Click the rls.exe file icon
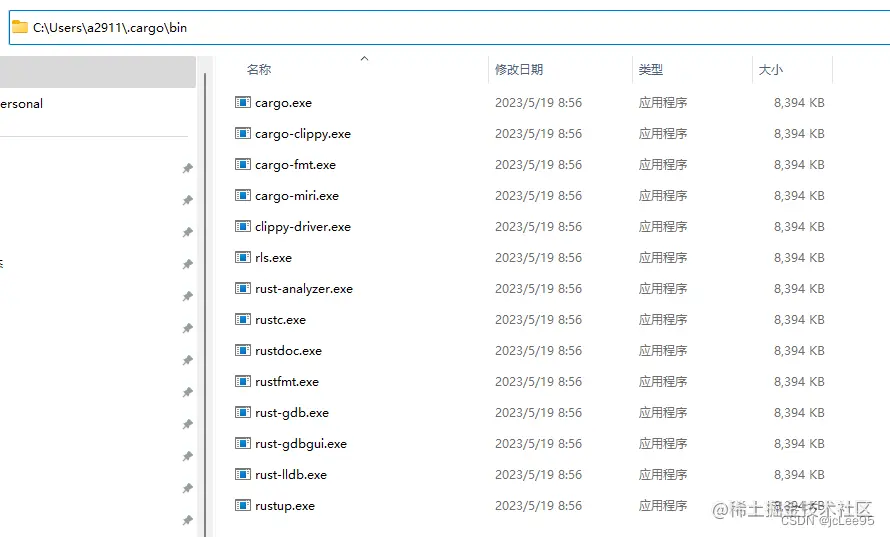The height and width of the screenshot is (537, 890). point(243,257)
